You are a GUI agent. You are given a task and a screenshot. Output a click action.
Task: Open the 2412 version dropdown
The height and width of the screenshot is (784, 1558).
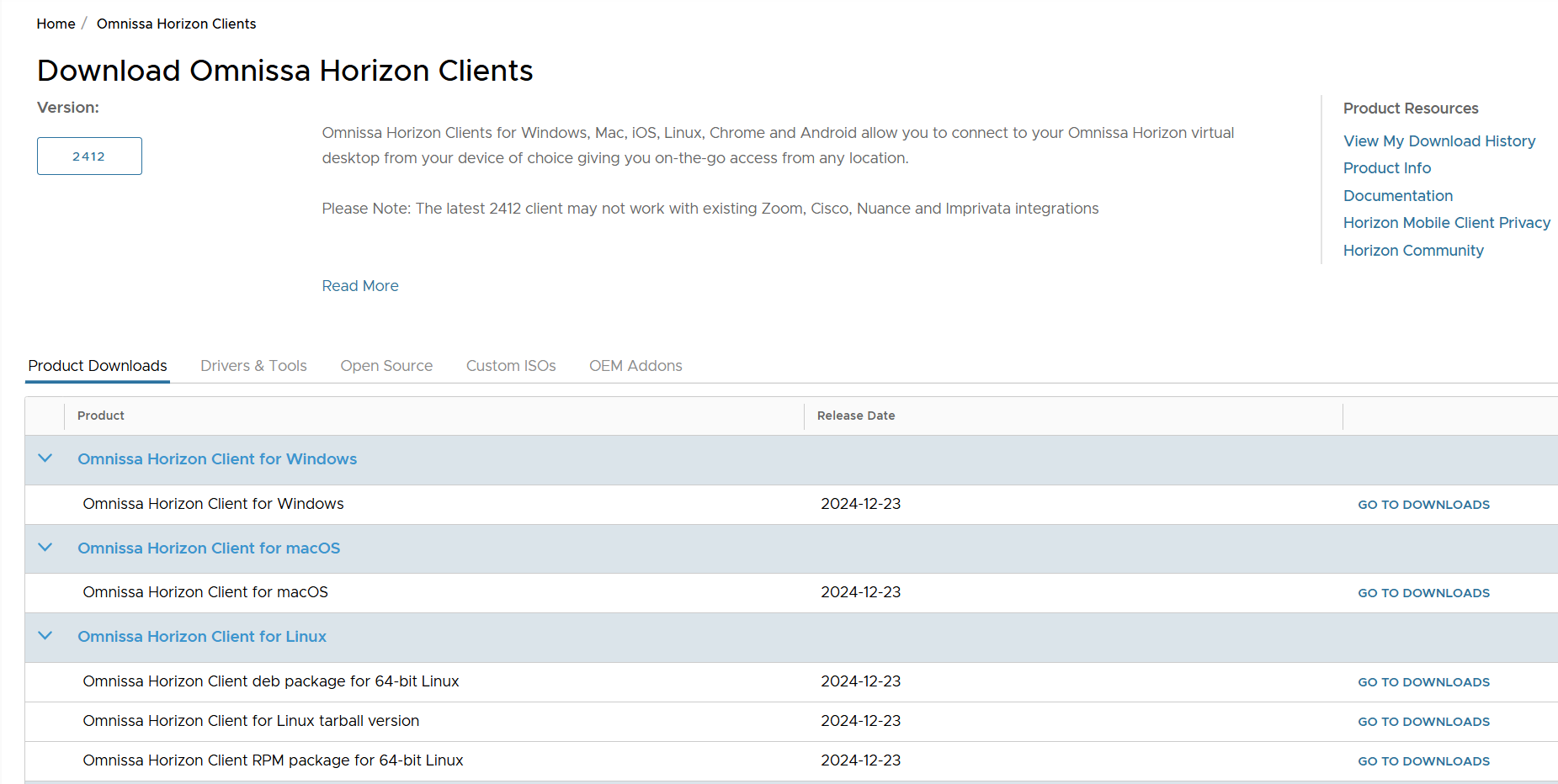coord(89,156)
